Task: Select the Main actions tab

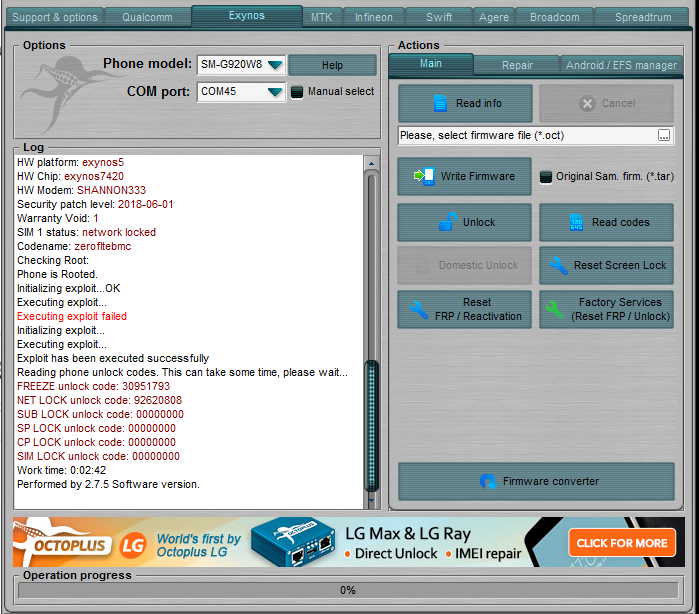Action: coord(431,64)
